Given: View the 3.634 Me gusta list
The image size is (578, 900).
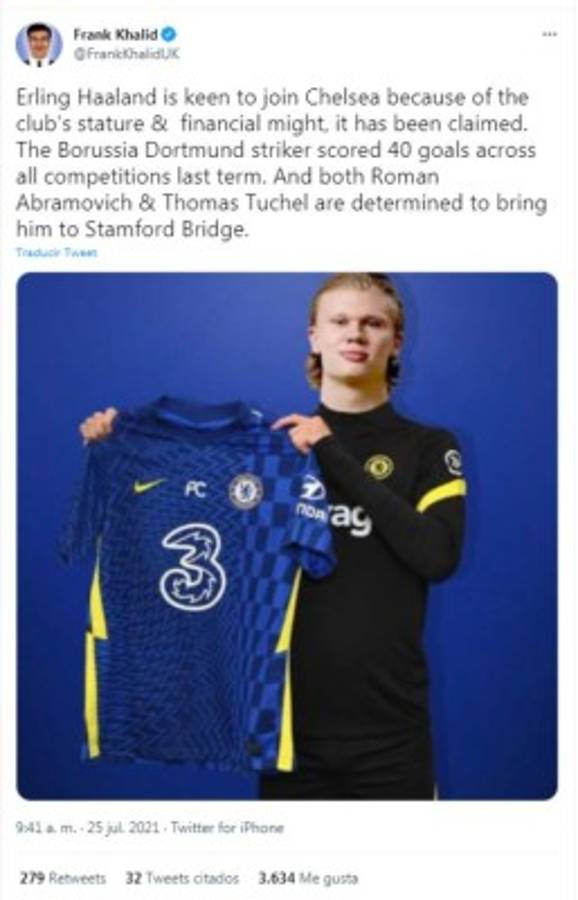Looking at the screenshot, I should [x=308, y=878].
